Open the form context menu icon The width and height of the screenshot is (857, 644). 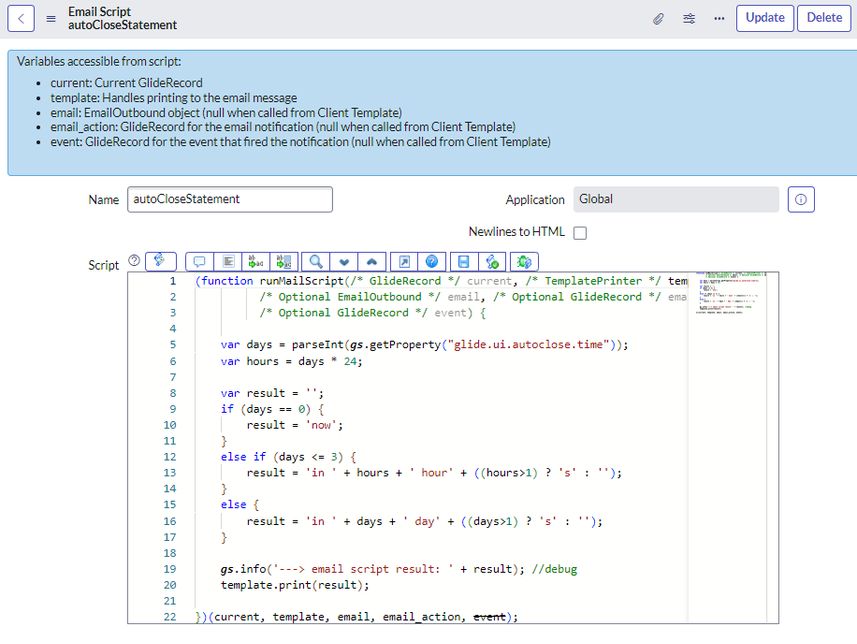pos(51,19)
